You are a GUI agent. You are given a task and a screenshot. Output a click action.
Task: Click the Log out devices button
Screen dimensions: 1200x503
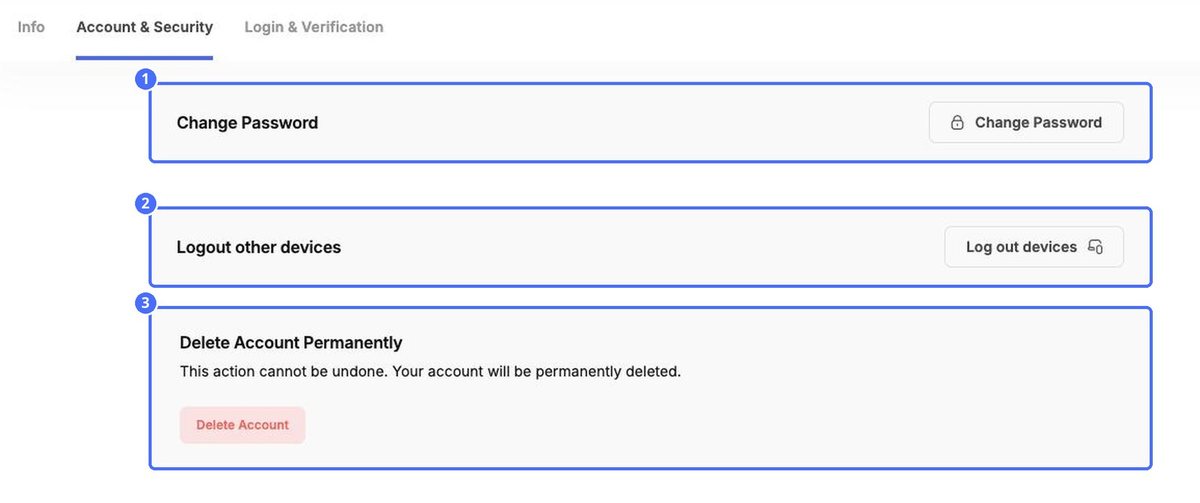(1034, 247)
